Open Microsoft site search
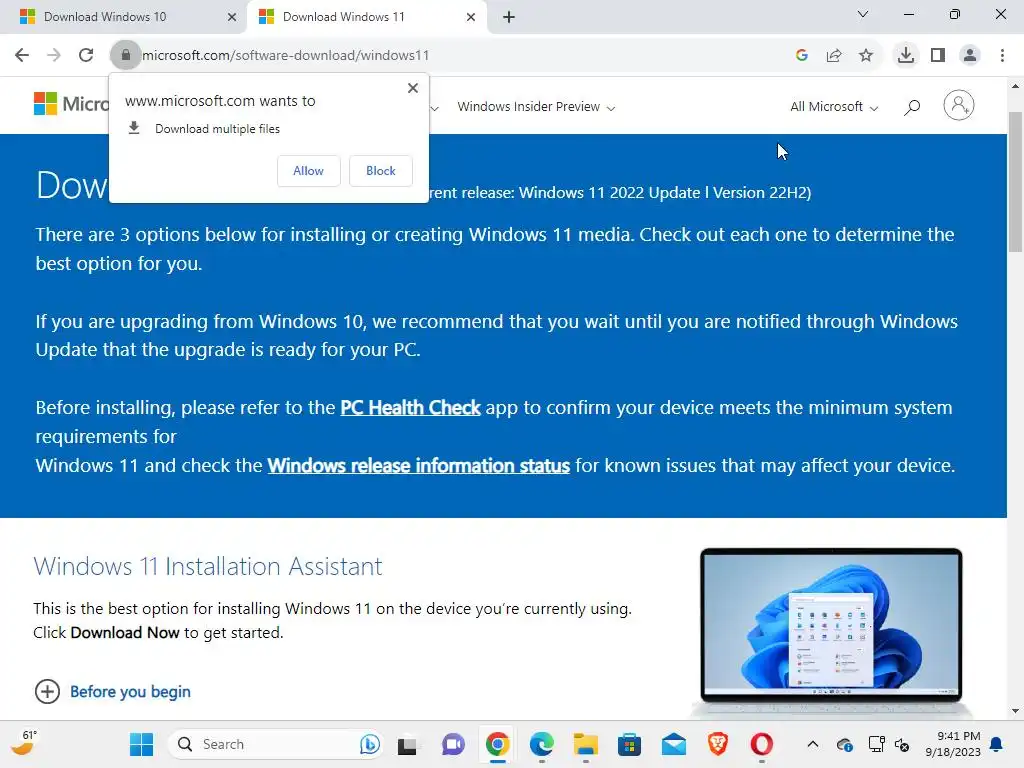The image size is (1024, 768). coord(912,107)
